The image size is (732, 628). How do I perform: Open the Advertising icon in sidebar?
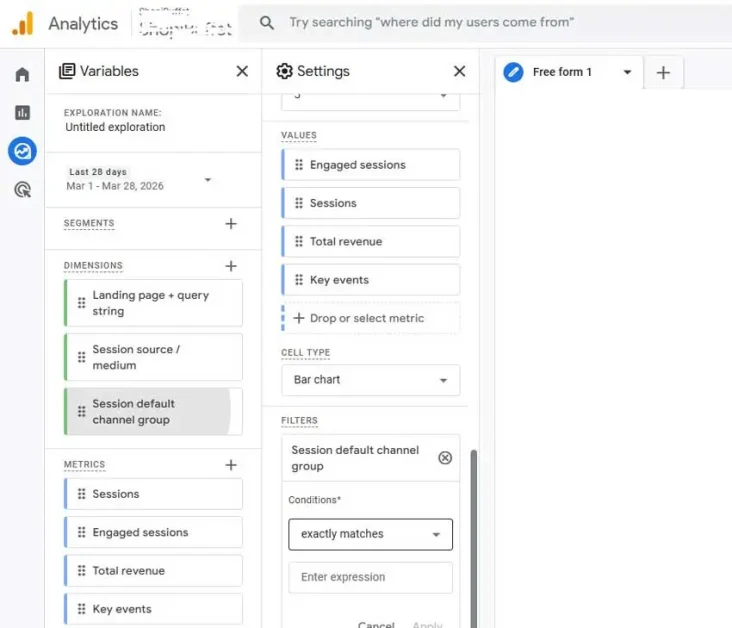tap(22, 189)
